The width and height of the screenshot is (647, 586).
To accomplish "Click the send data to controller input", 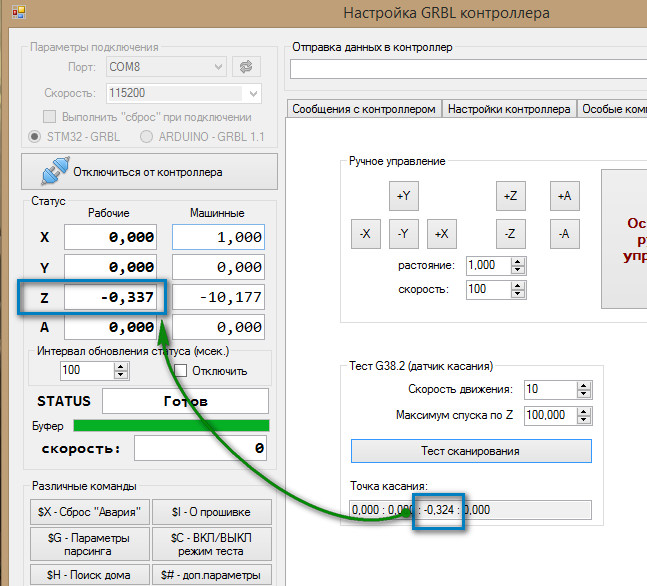I will (468, 69).
